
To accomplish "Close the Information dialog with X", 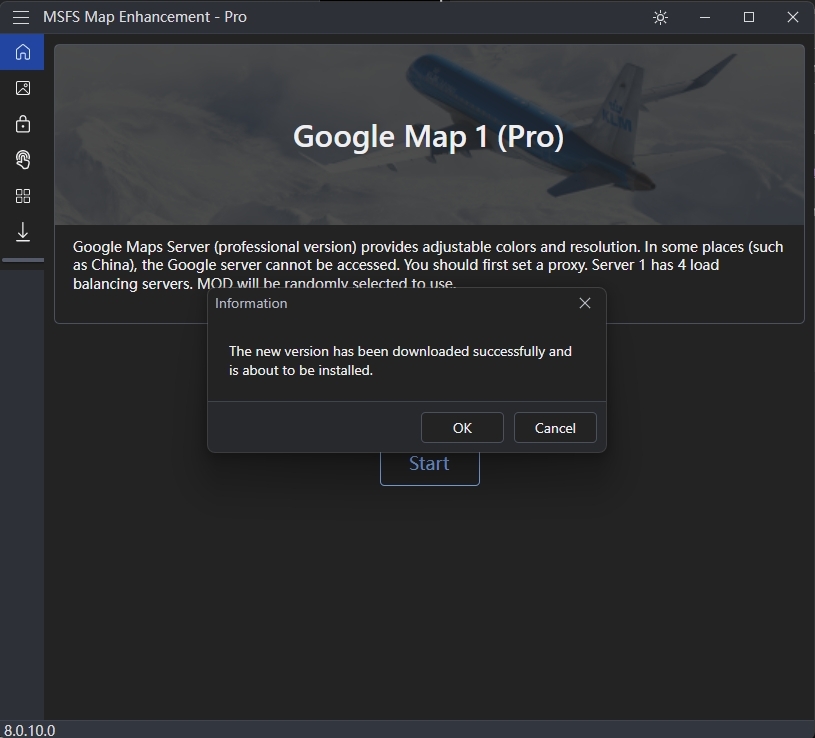I will tap(585, 303).
